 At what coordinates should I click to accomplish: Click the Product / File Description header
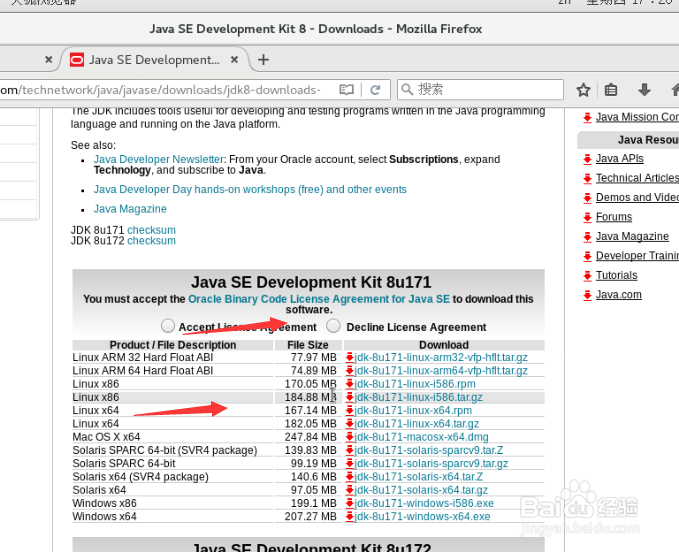173,345
